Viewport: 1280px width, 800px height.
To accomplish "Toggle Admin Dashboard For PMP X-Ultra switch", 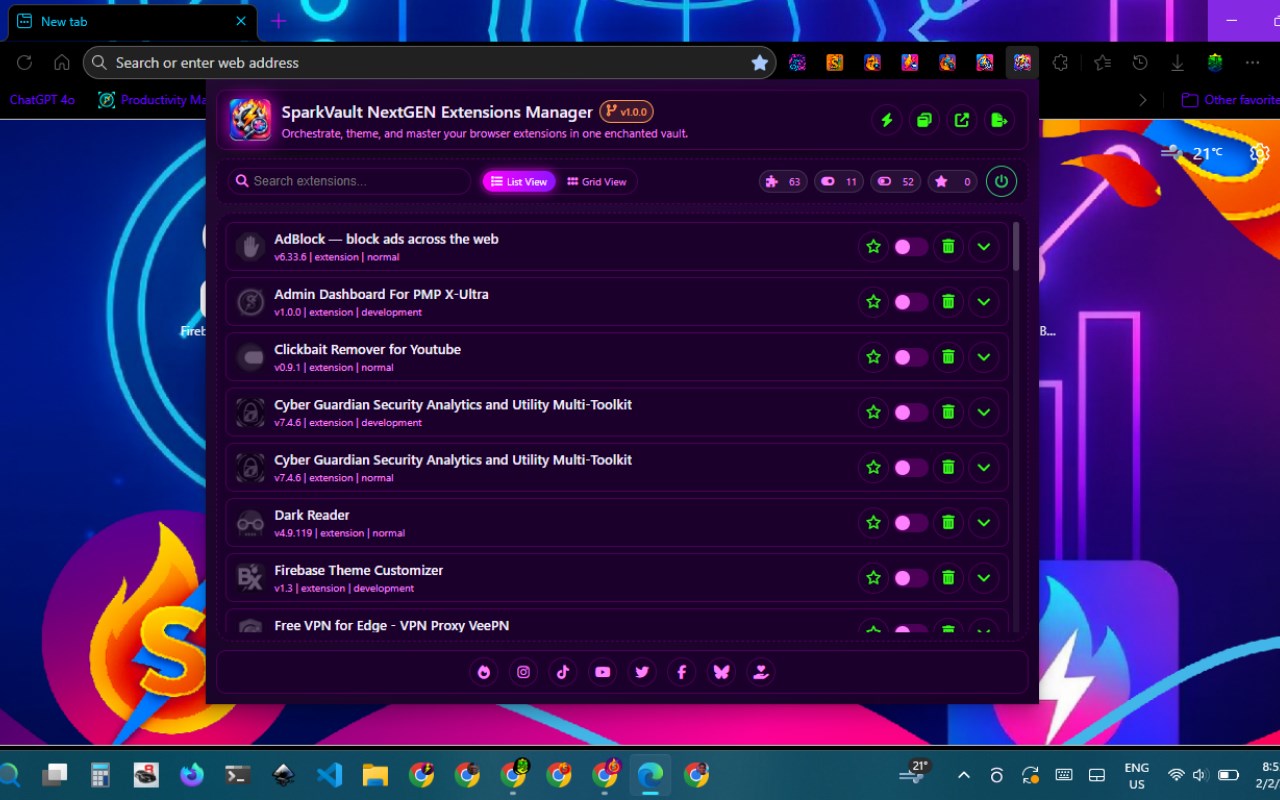I will pos(910,302).
